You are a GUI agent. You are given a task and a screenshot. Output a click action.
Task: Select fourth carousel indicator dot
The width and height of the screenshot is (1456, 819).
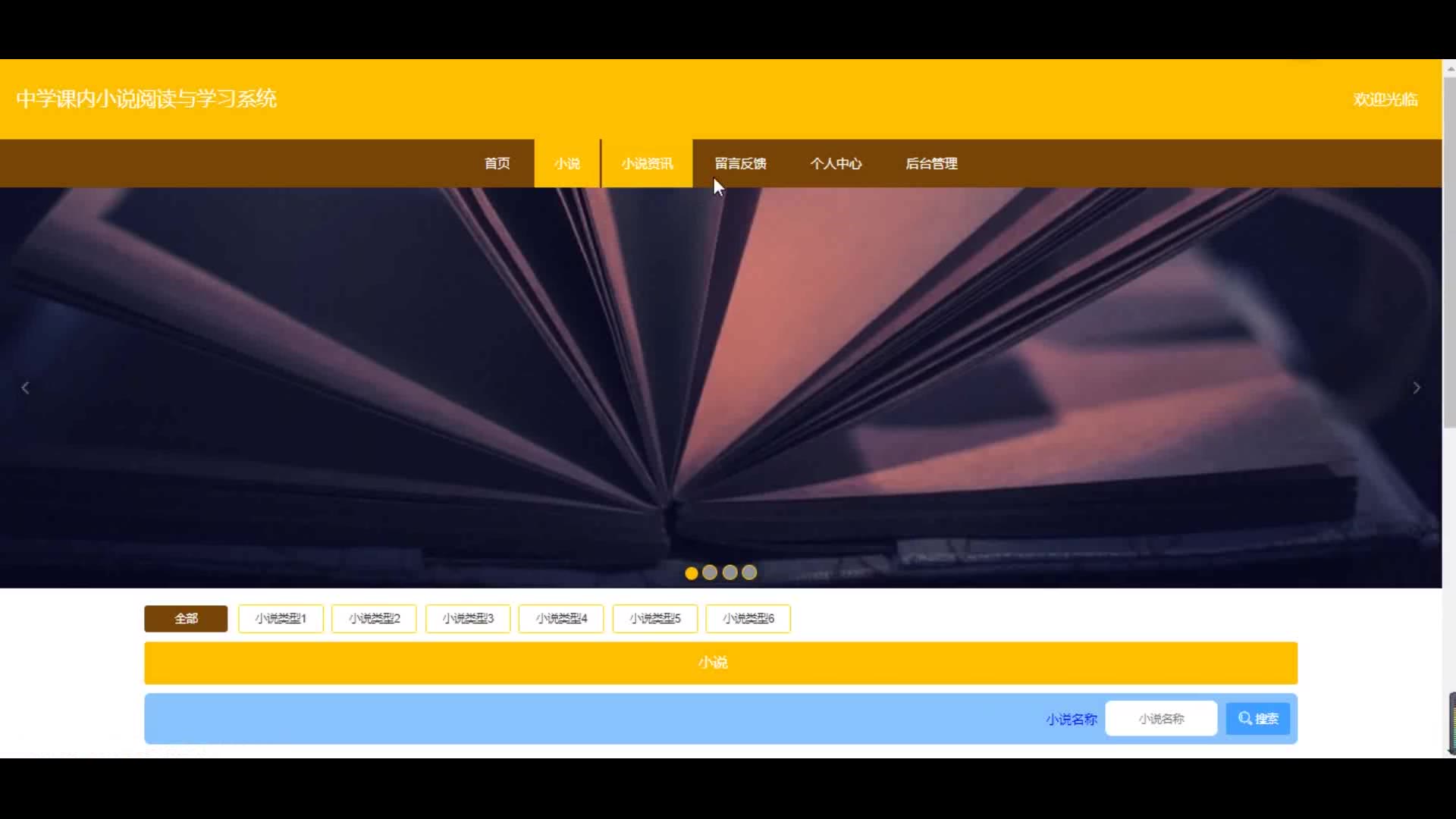pos(749,573)
